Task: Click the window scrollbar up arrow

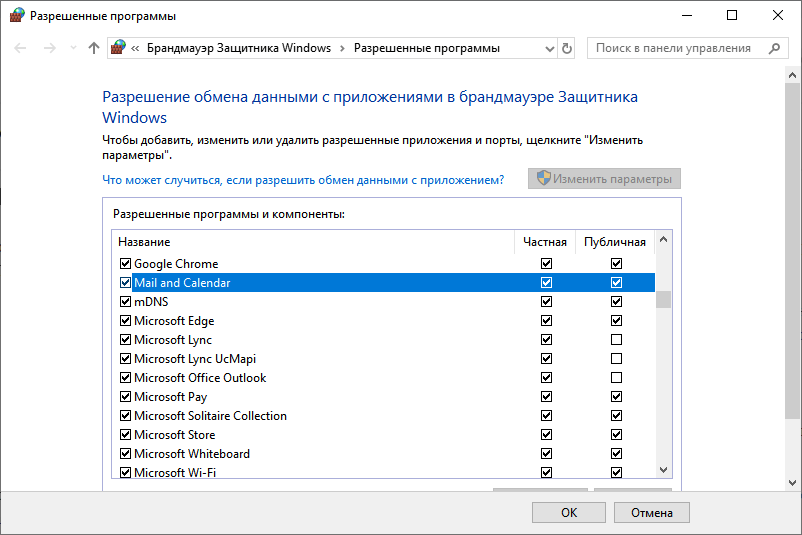Action: pyautogui.click(x=792, y=75)
